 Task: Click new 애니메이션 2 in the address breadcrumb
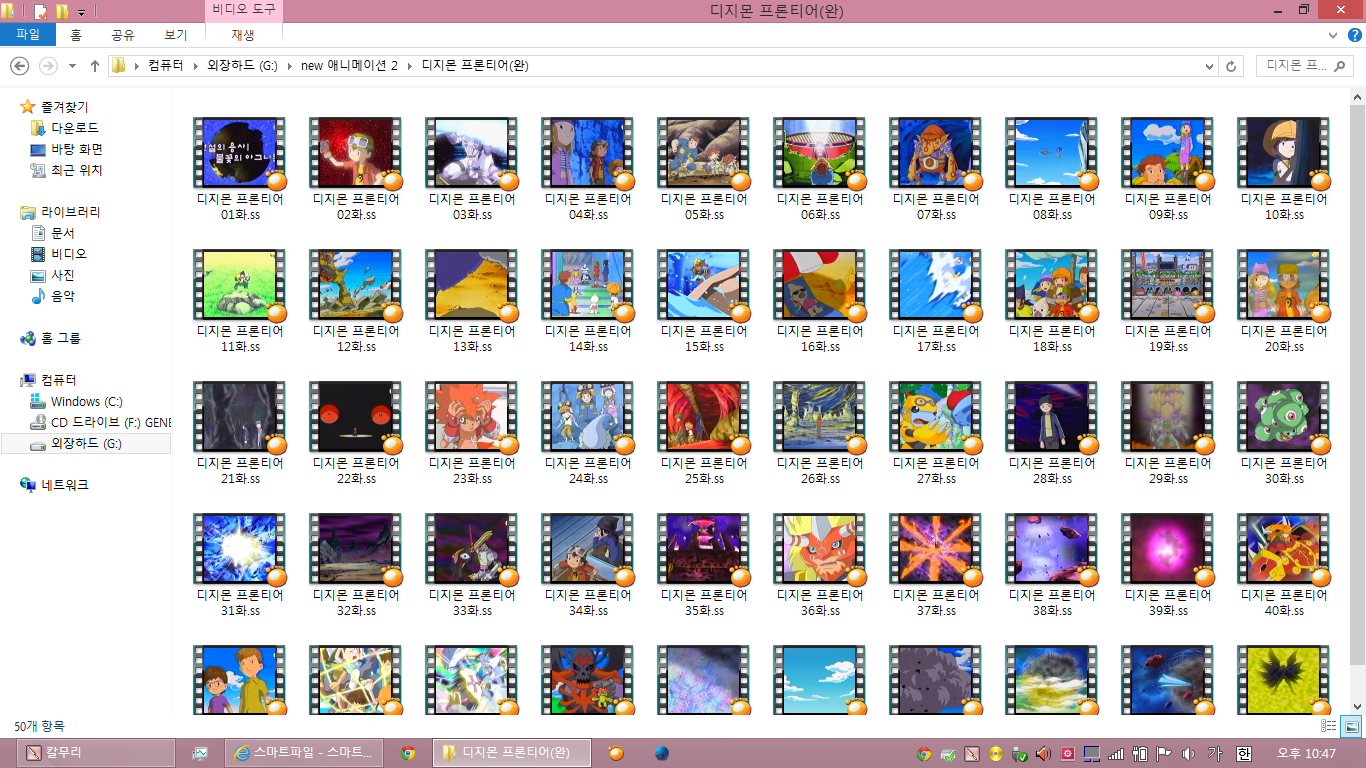click(349, 66)
